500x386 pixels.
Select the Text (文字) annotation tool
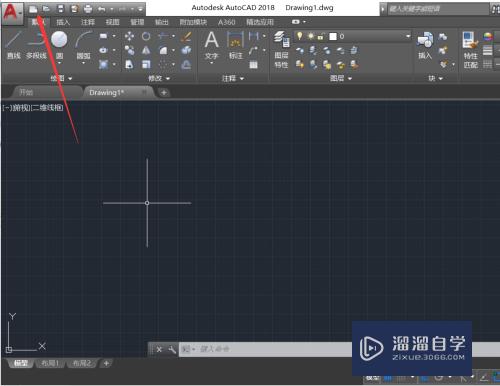[211, 45]
